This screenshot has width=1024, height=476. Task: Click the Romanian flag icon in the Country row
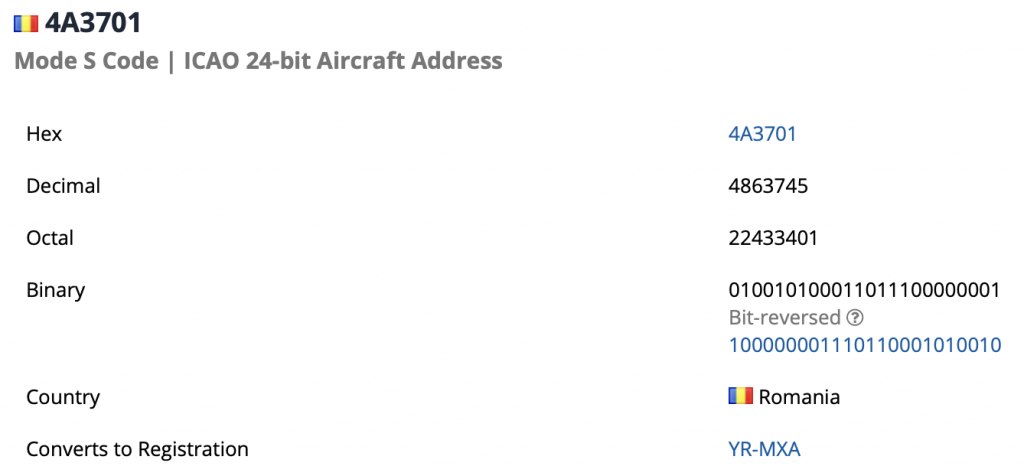click(741, 396)
